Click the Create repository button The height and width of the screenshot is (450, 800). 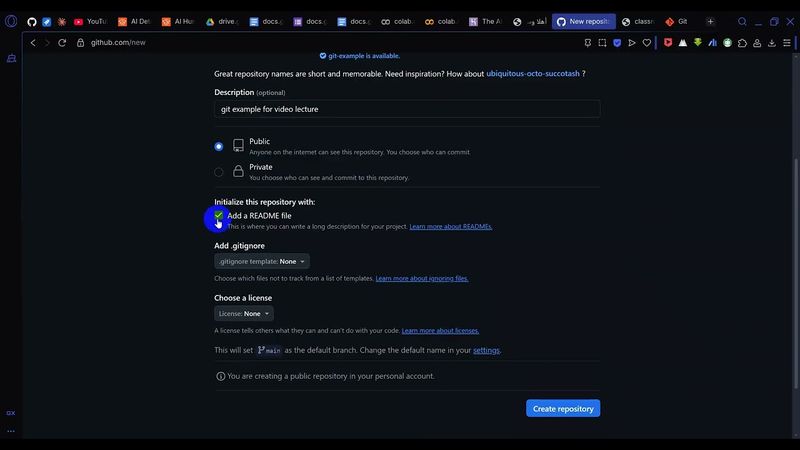point(563,409)
